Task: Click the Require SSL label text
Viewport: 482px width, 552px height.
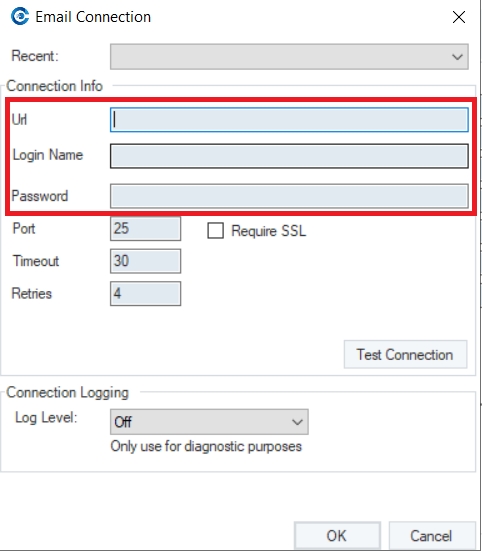Action: point(268,231)
